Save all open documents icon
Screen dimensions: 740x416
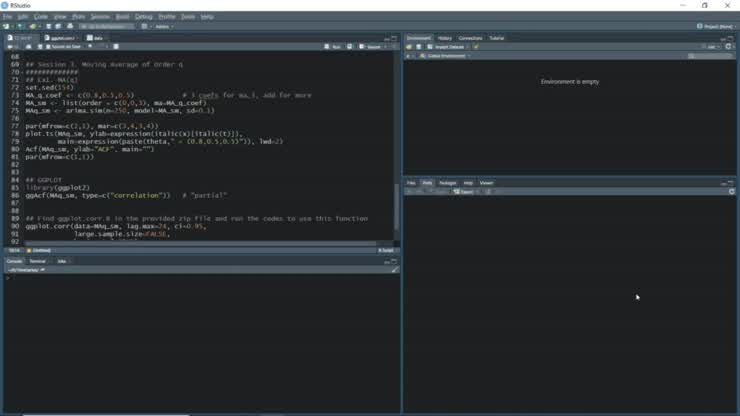pyautogui.click(x=58, y=26)
